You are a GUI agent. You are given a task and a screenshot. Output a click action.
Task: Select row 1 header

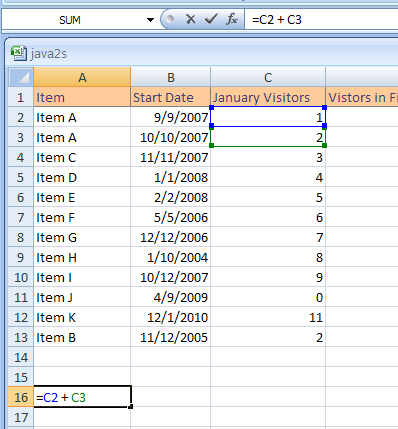pos(20,97)
